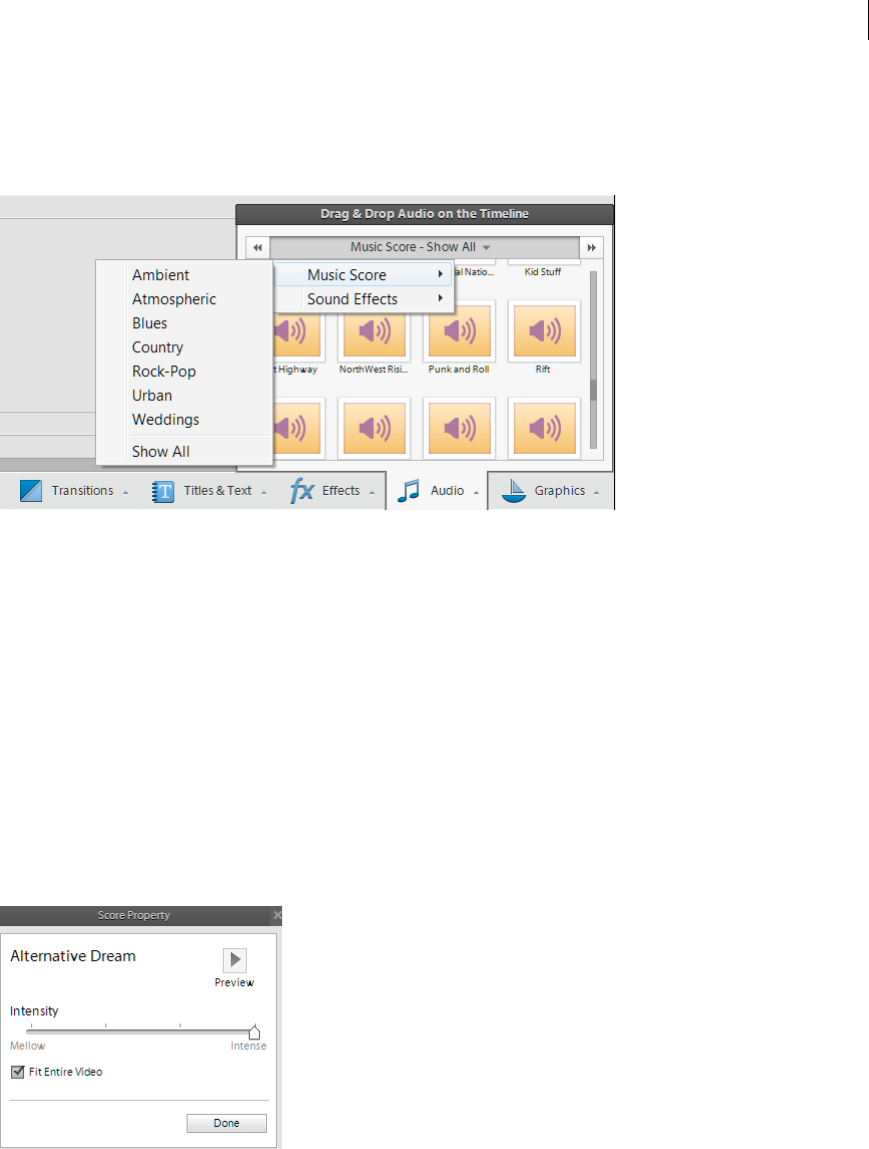
Task: Choose Show All in the genre submenu
Action: click(160, 451)
